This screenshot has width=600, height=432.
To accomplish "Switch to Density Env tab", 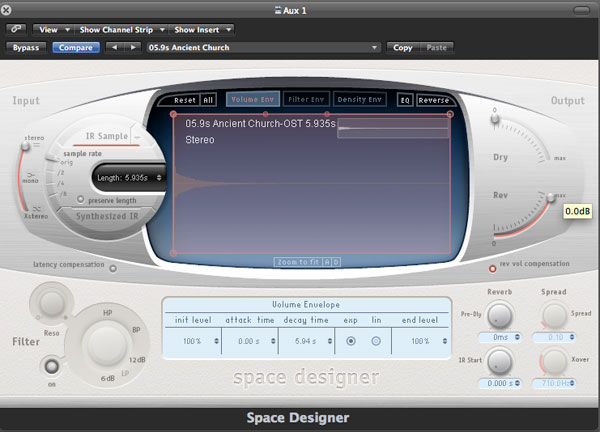I will 360,99.
